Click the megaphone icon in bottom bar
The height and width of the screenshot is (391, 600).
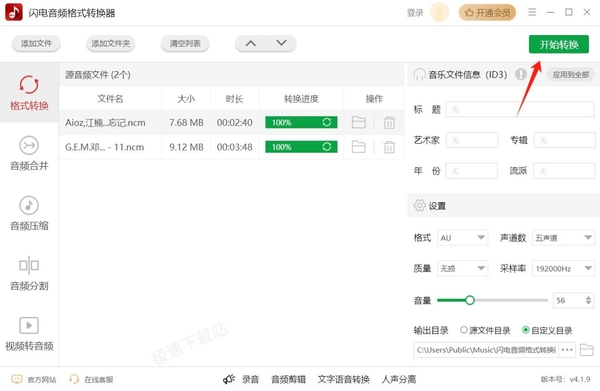click(x=229, y=379)
